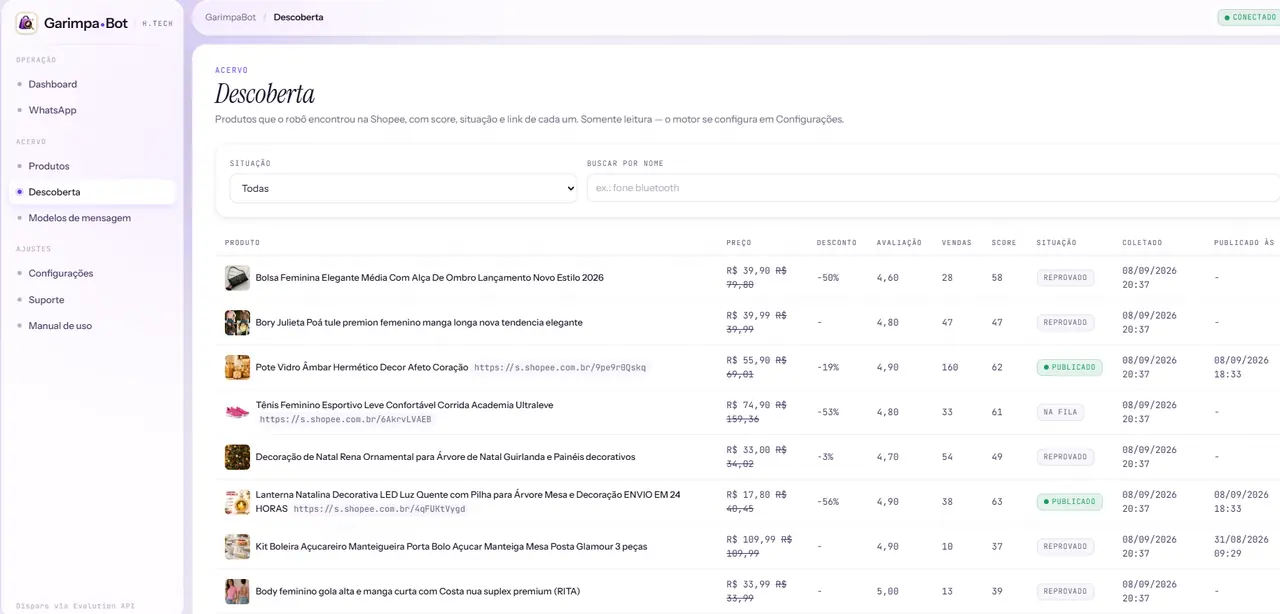Image resolution: width=1280 pixels, height=614 pixels.
Task: Click the Decoração de Natal Rena thumbnail
Action: pos(237,457)
